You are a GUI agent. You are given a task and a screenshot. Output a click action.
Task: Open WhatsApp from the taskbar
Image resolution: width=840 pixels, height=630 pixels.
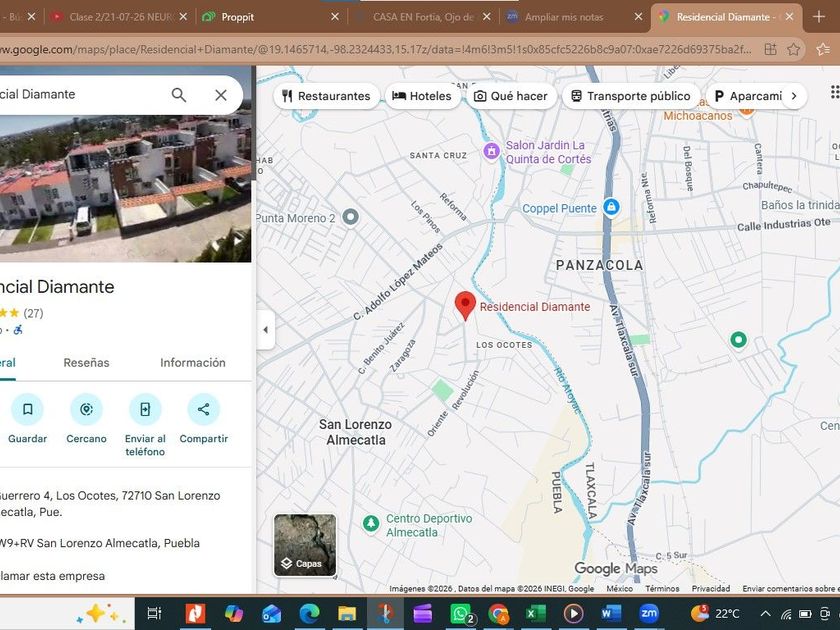pyautogui.click(x=461, y=613)
